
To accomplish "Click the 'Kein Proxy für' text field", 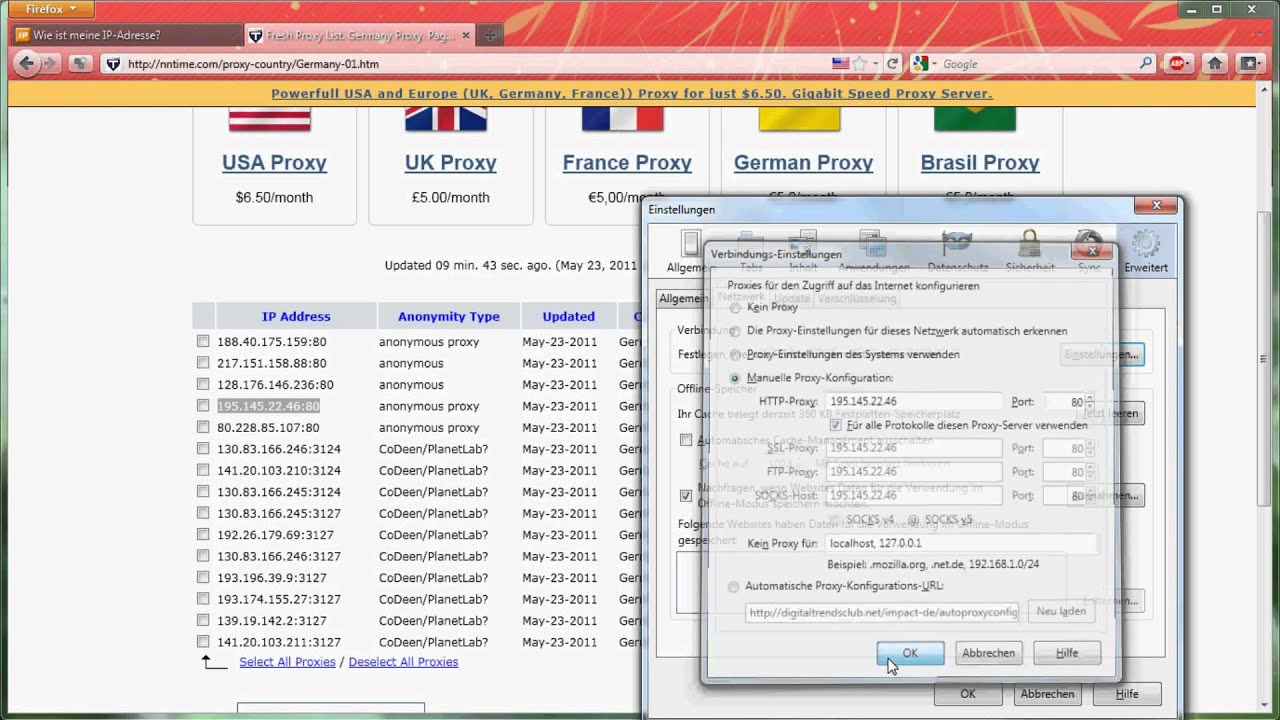I will click(961, 544).
